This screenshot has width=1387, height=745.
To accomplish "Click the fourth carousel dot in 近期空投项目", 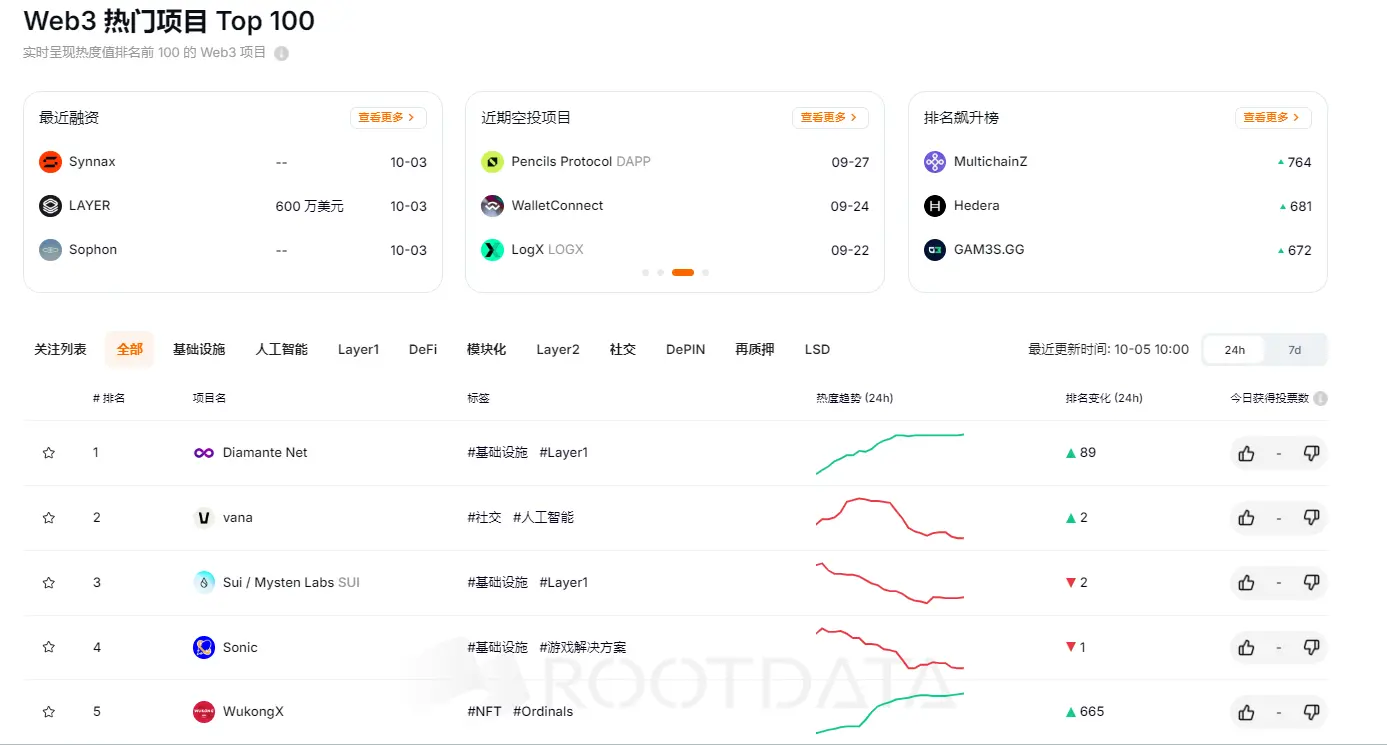I will click(x=705, y=272).
